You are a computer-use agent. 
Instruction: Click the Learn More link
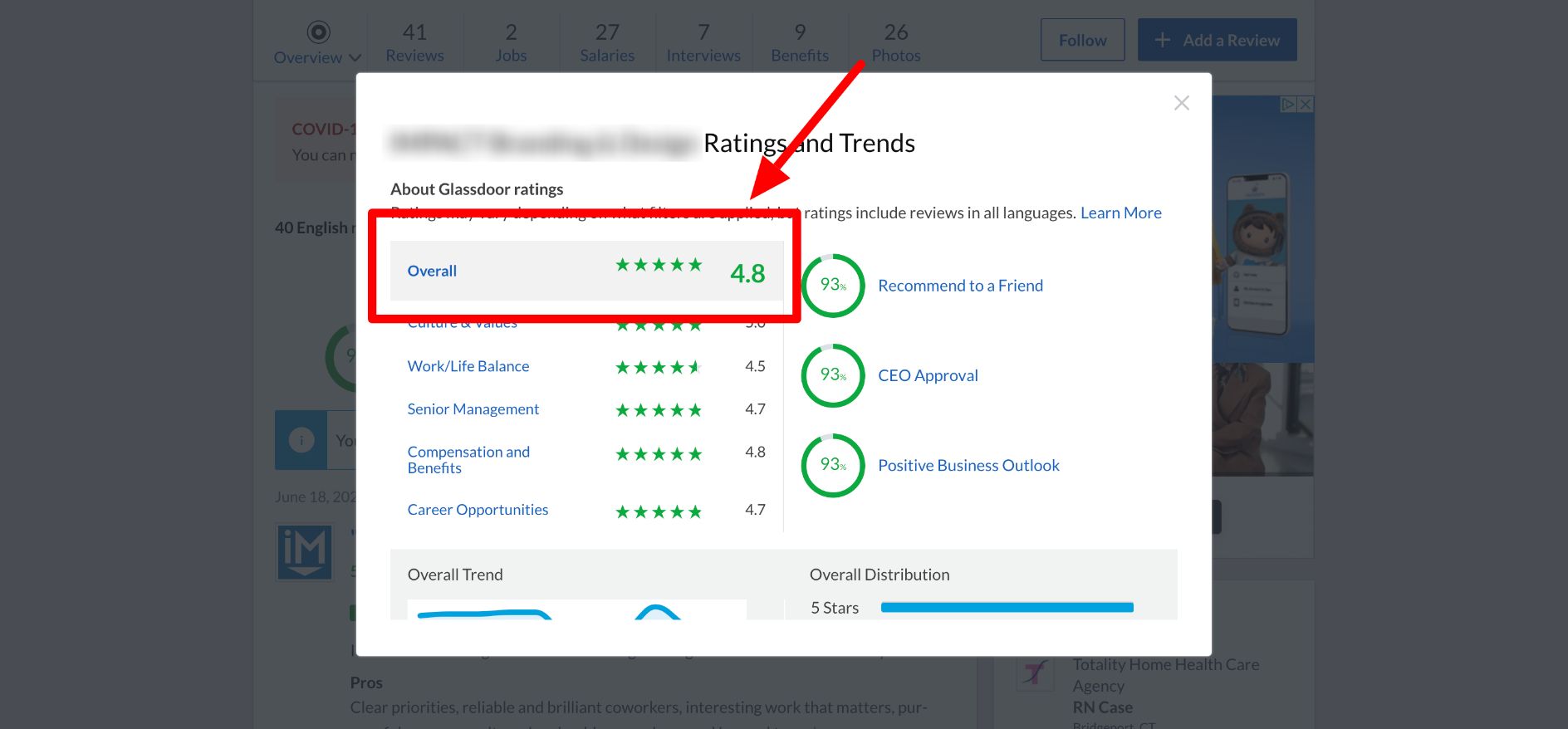click(1120, 213)
